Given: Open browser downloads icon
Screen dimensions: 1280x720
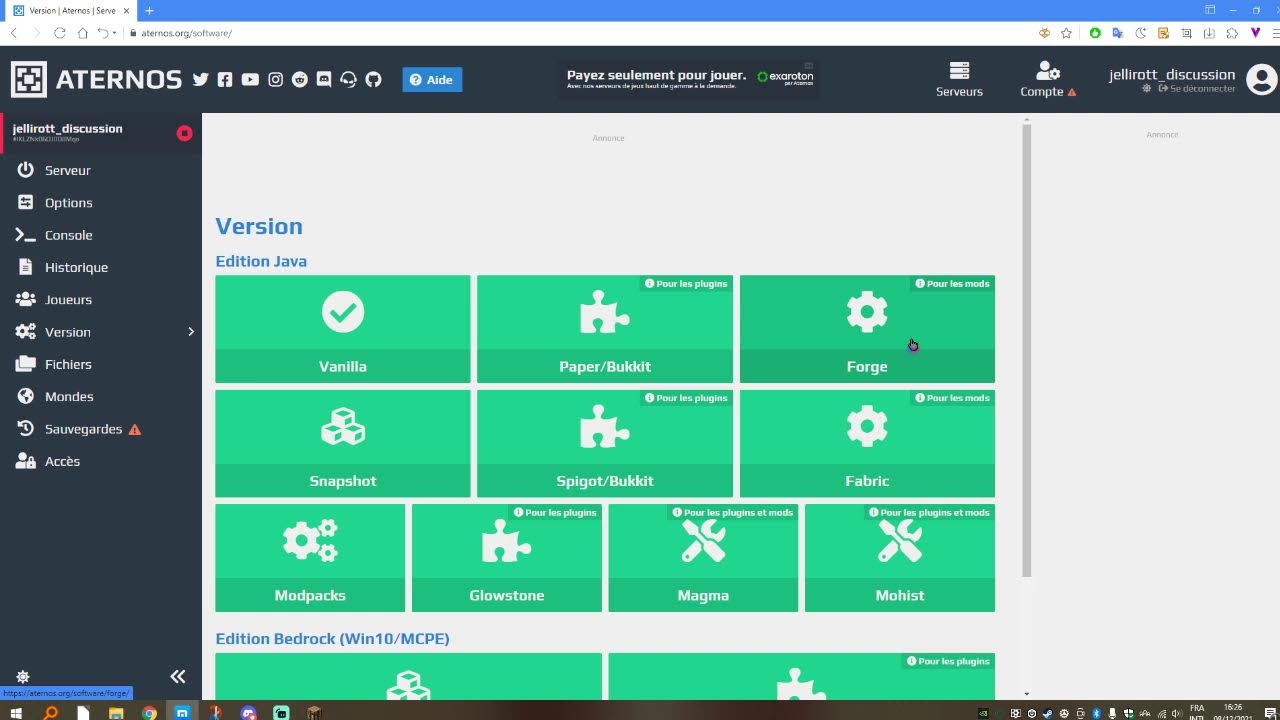Looking at the screenshot, I should [x=1209, y=33].
